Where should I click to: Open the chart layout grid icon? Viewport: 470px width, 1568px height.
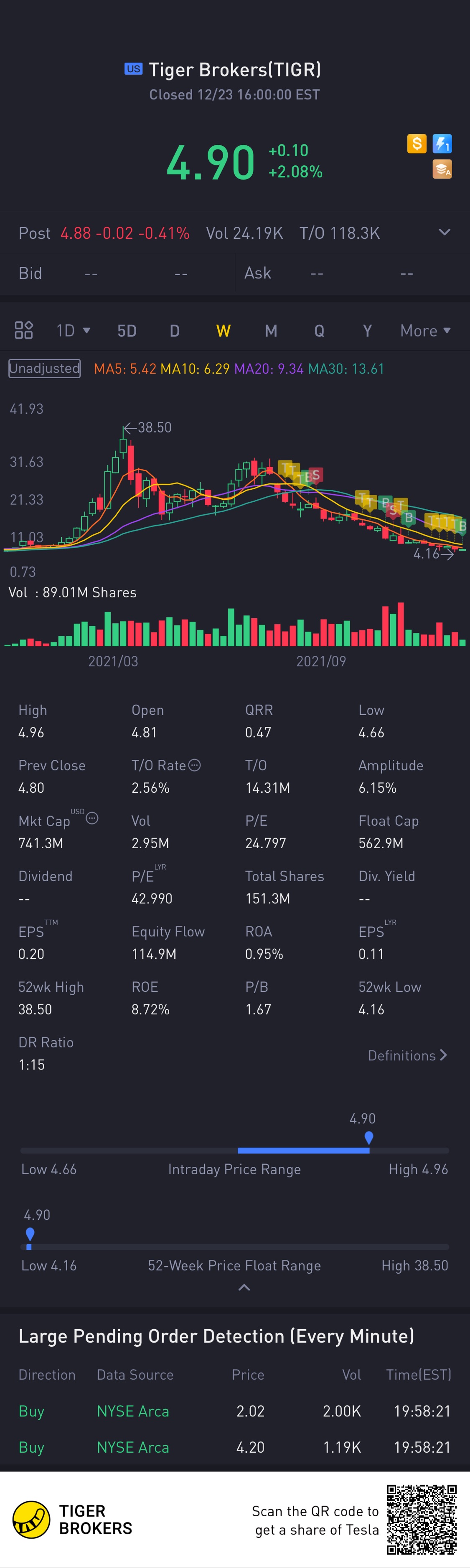tap(24, 330)
